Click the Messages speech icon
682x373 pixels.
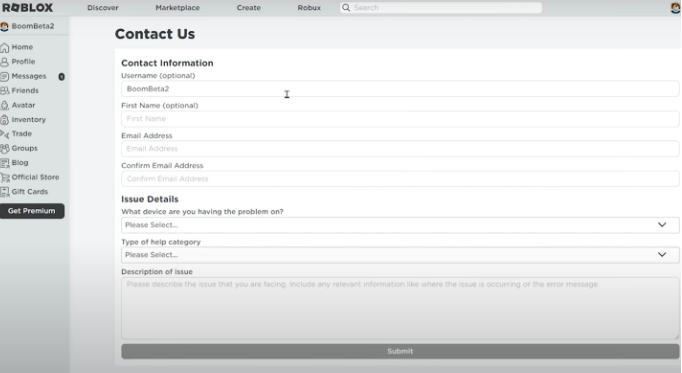pyautogui.click(x=5, y=77)
